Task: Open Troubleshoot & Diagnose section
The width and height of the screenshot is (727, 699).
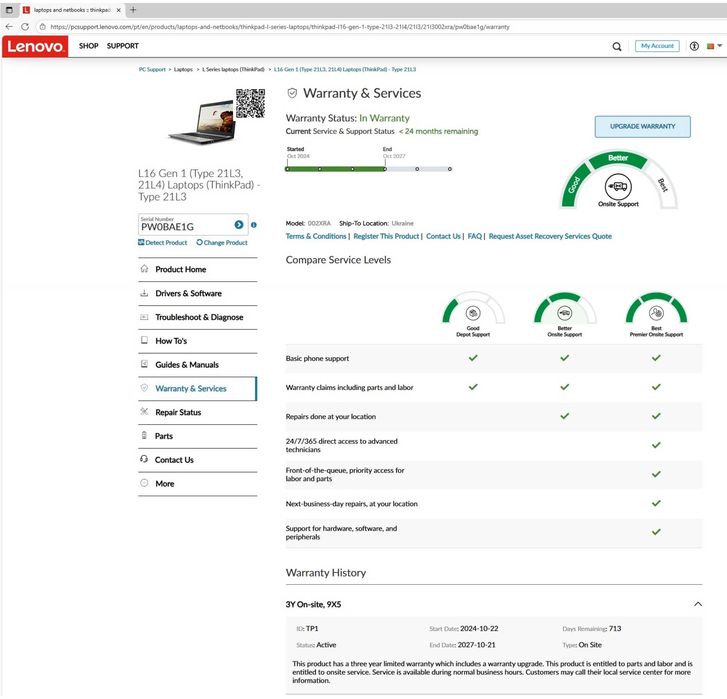Action: click(x=198, y=317)
